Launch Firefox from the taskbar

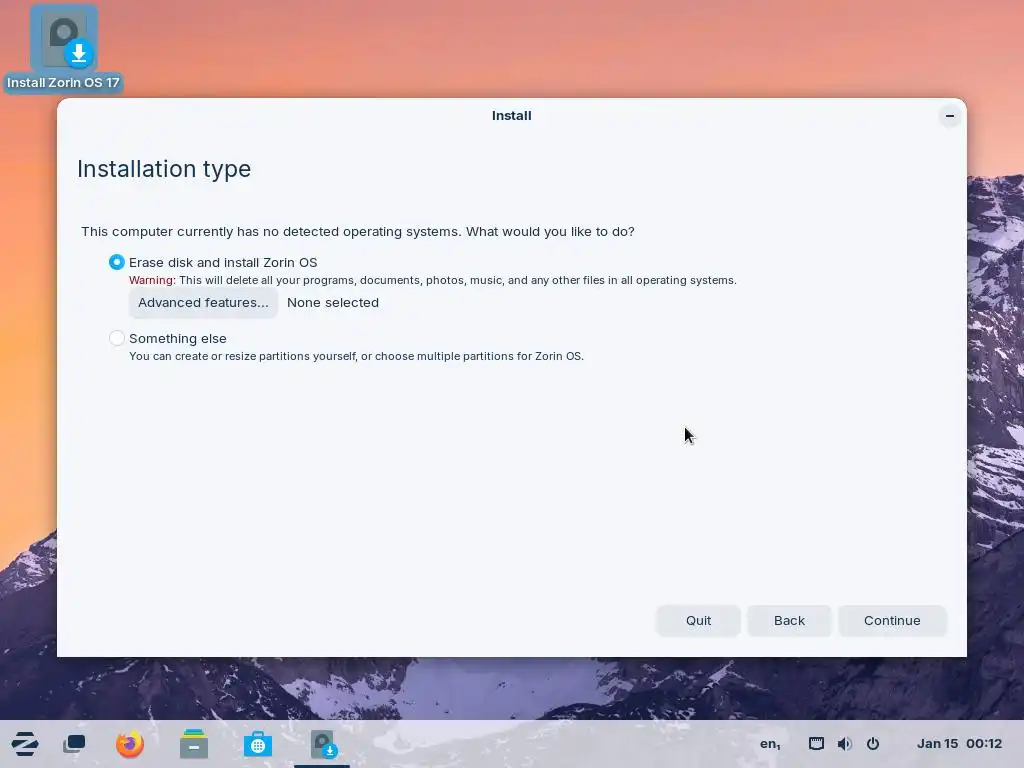[x=129, y=744]
